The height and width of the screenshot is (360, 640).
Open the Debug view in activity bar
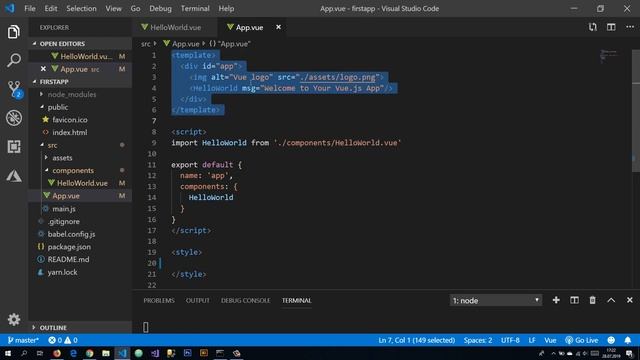14,118
